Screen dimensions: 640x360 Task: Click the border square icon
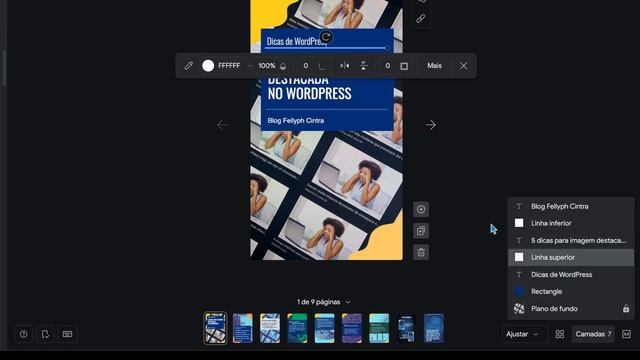404,66
